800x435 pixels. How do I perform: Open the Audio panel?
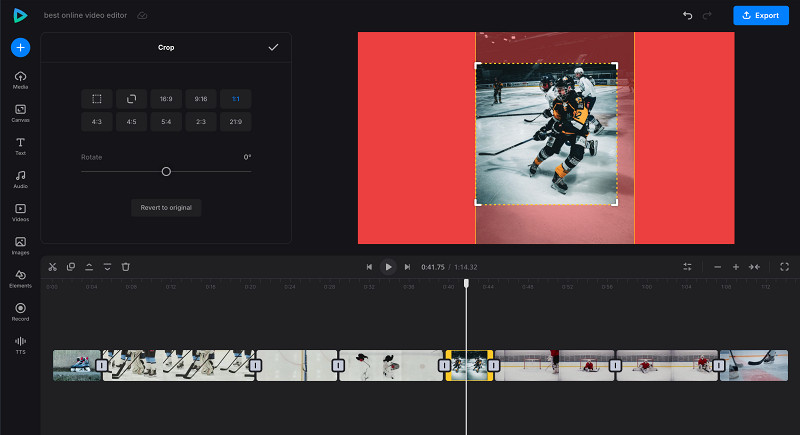pyautogui.click(x=20, y=180)
